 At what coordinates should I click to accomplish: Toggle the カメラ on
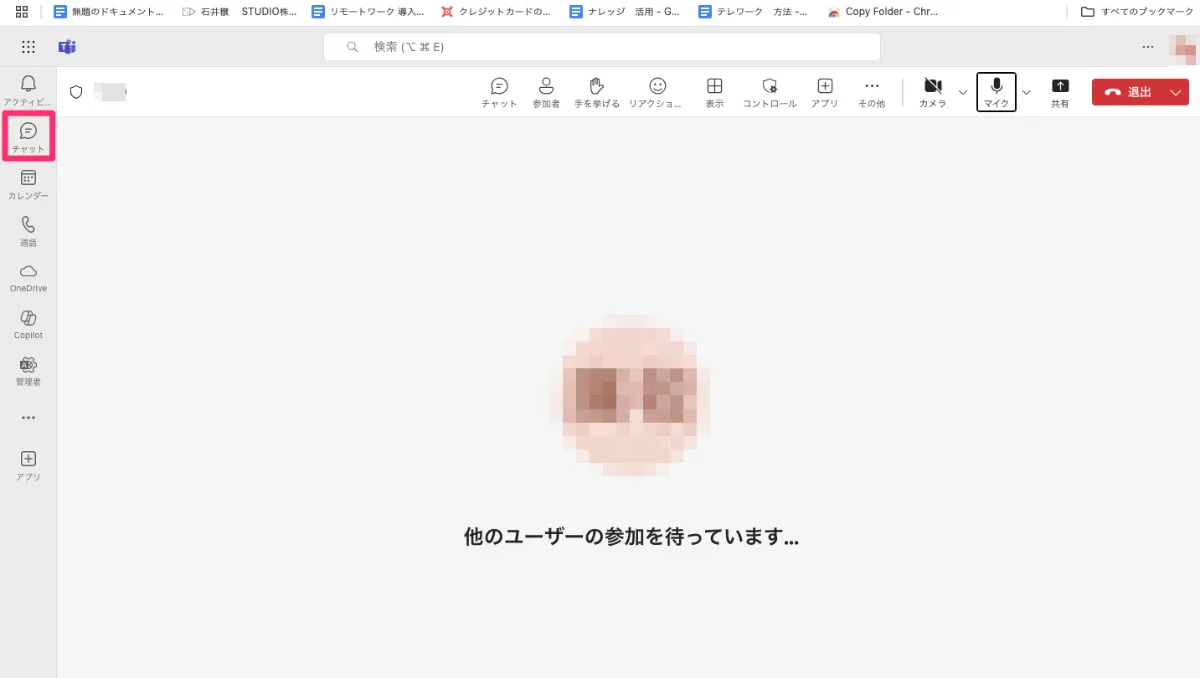point(932,91)
